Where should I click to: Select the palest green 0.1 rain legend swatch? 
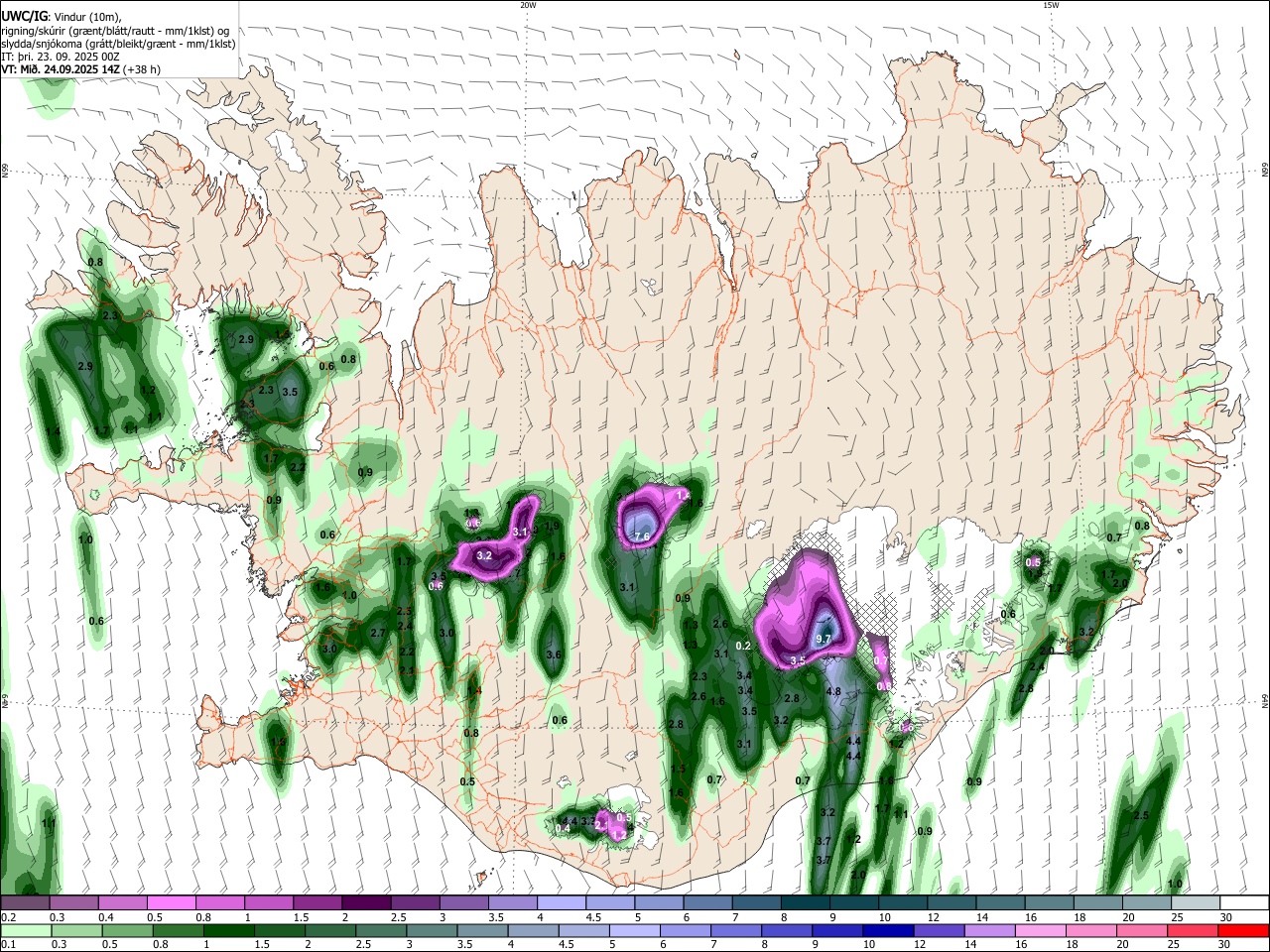pos(26,930)
